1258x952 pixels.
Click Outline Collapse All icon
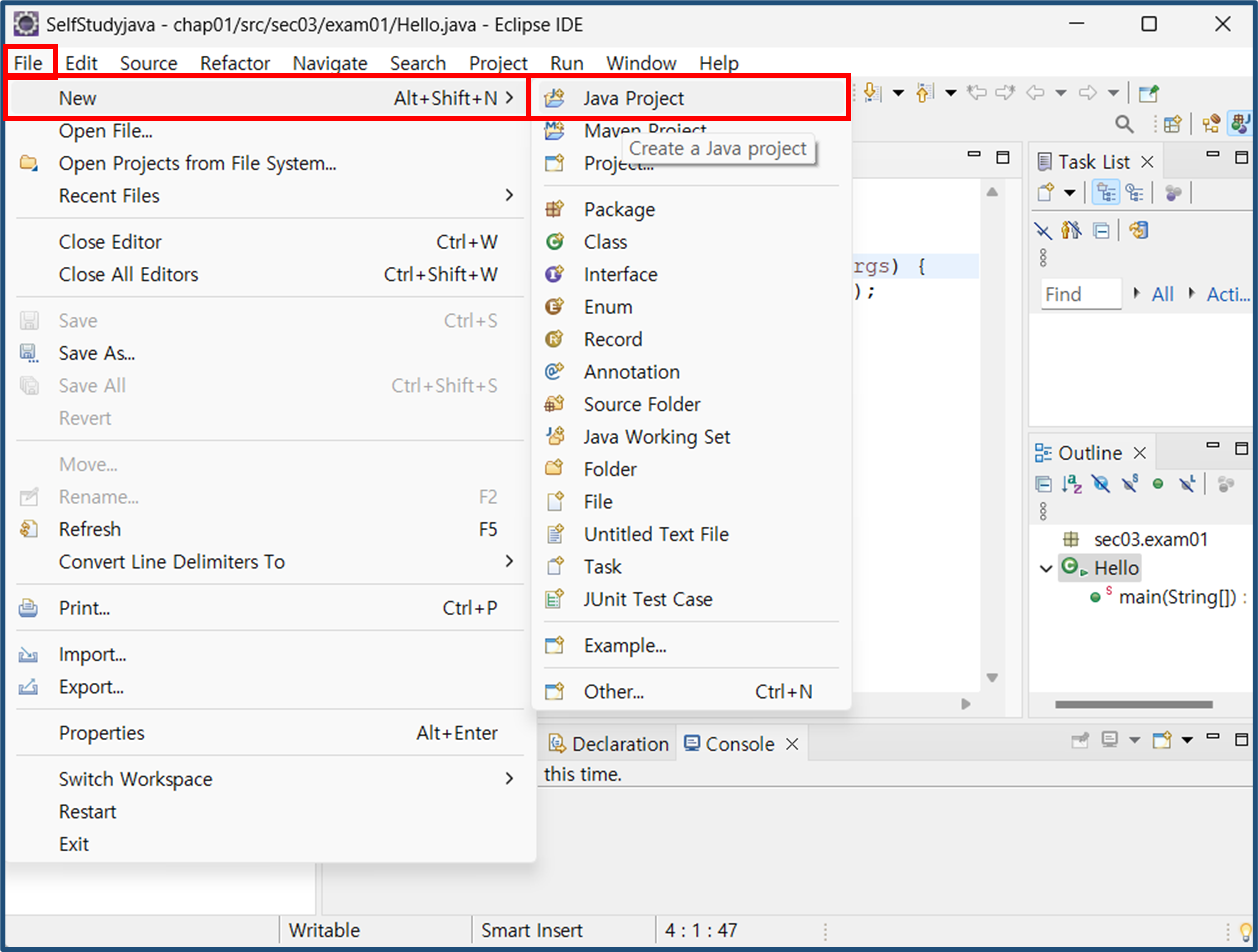(1043, 484)
